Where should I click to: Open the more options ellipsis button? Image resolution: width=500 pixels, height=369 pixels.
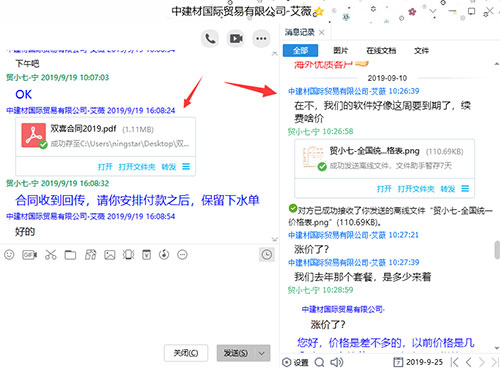(261, 39)
